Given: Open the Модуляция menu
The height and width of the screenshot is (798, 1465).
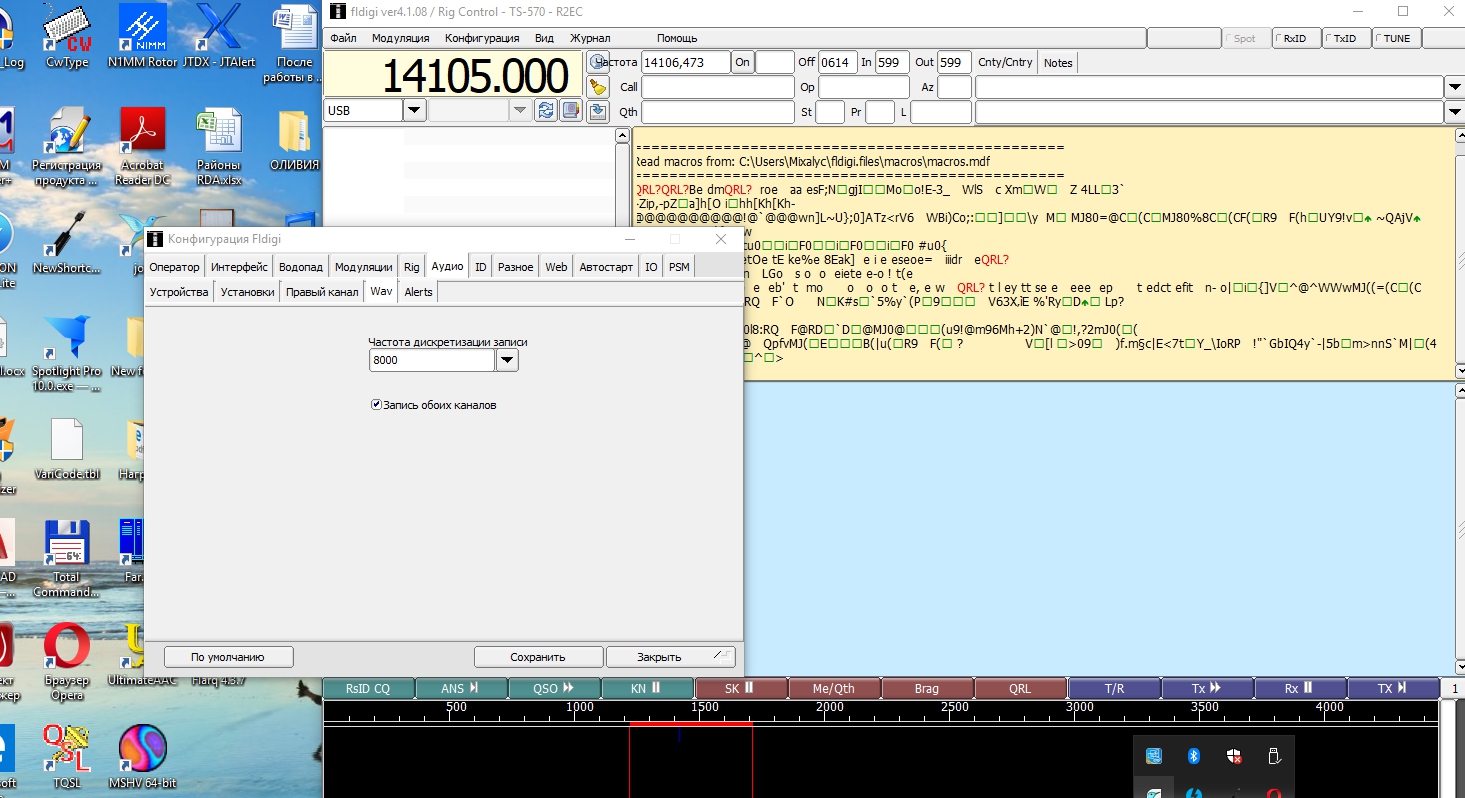Looking at the screenshot, I should click(x=400, y=38).
